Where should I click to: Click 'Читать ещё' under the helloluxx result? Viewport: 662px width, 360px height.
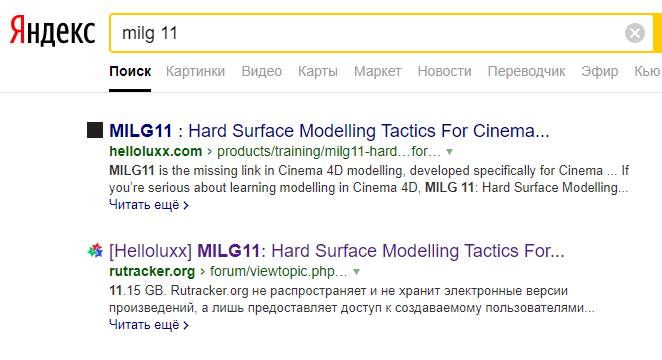click(x=149, y=205)
